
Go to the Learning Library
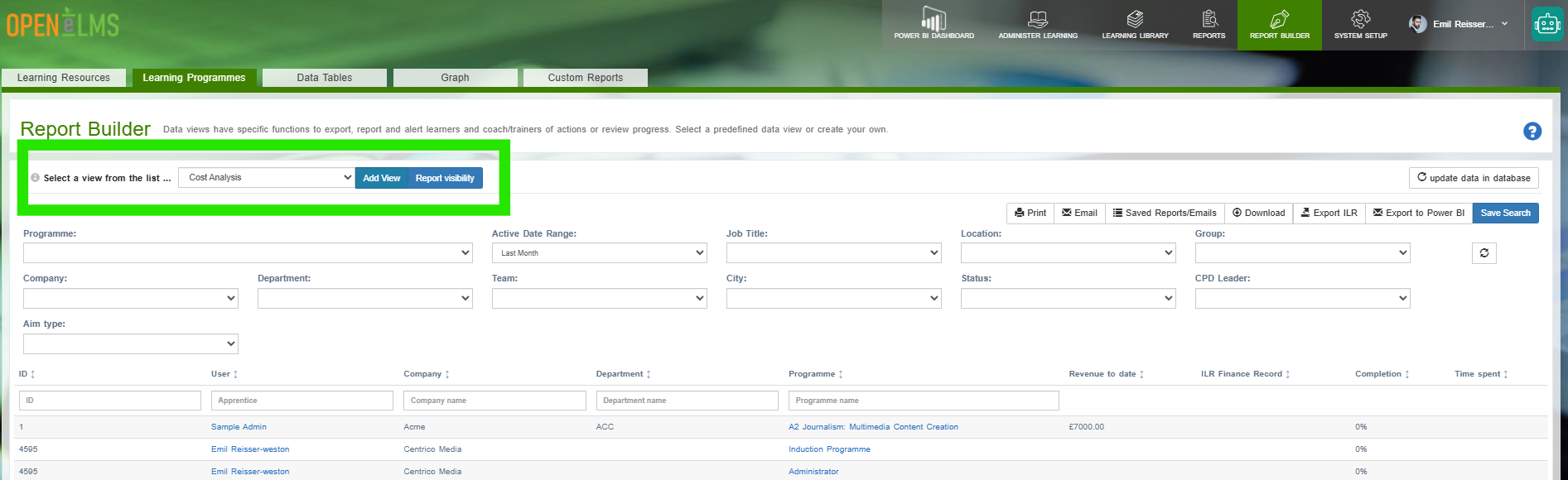point(1135,24)
